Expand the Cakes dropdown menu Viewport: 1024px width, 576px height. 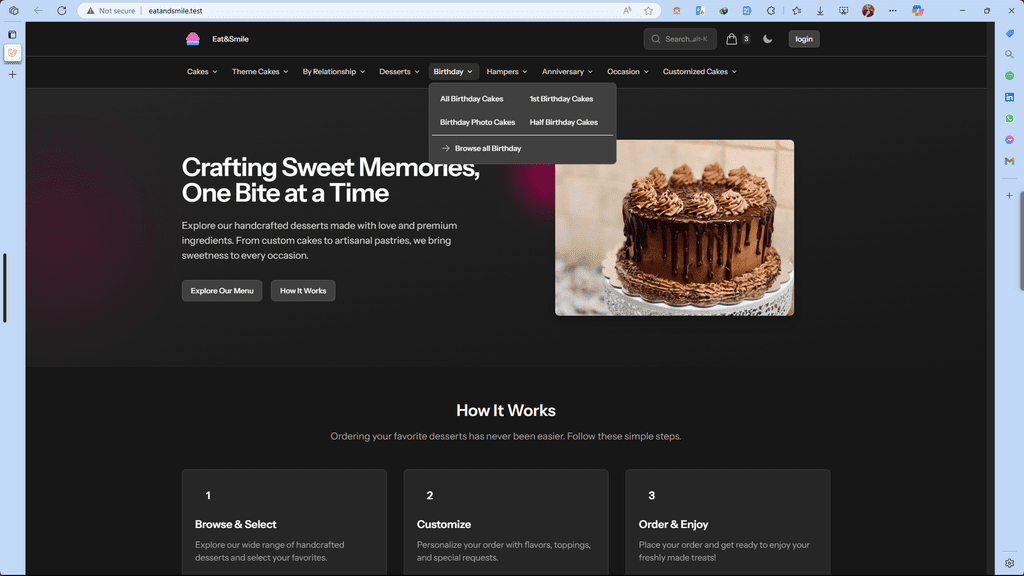[202, 71]
